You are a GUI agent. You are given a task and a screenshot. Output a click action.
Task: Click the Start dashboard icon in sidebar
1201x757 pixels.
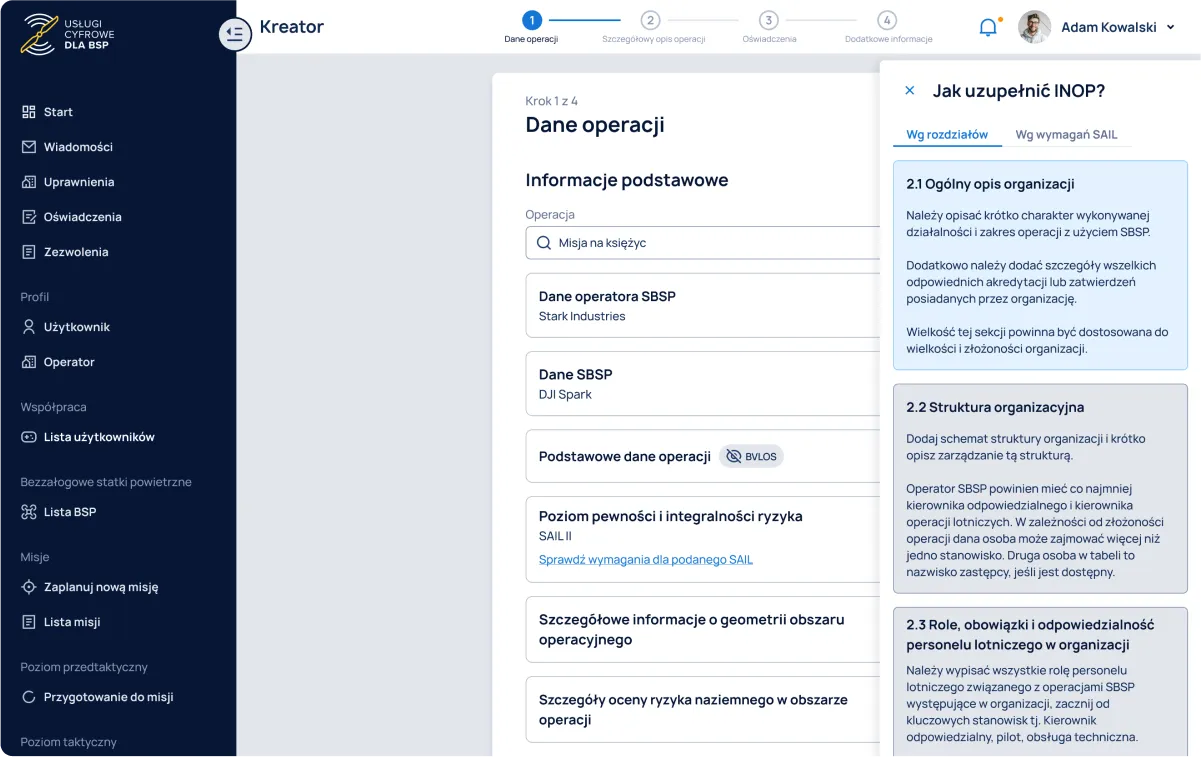[x=29, y=112]
